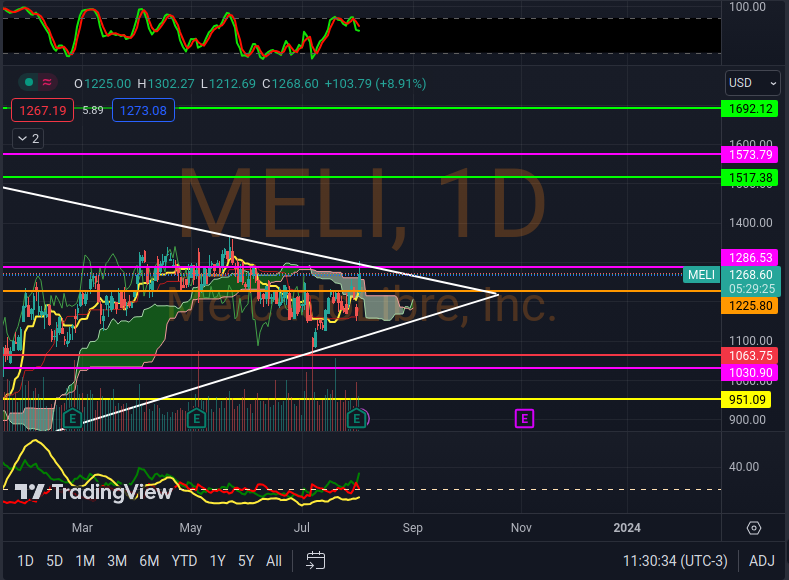Click the purple upcoming earnings marker

click(x=524, y=417)
